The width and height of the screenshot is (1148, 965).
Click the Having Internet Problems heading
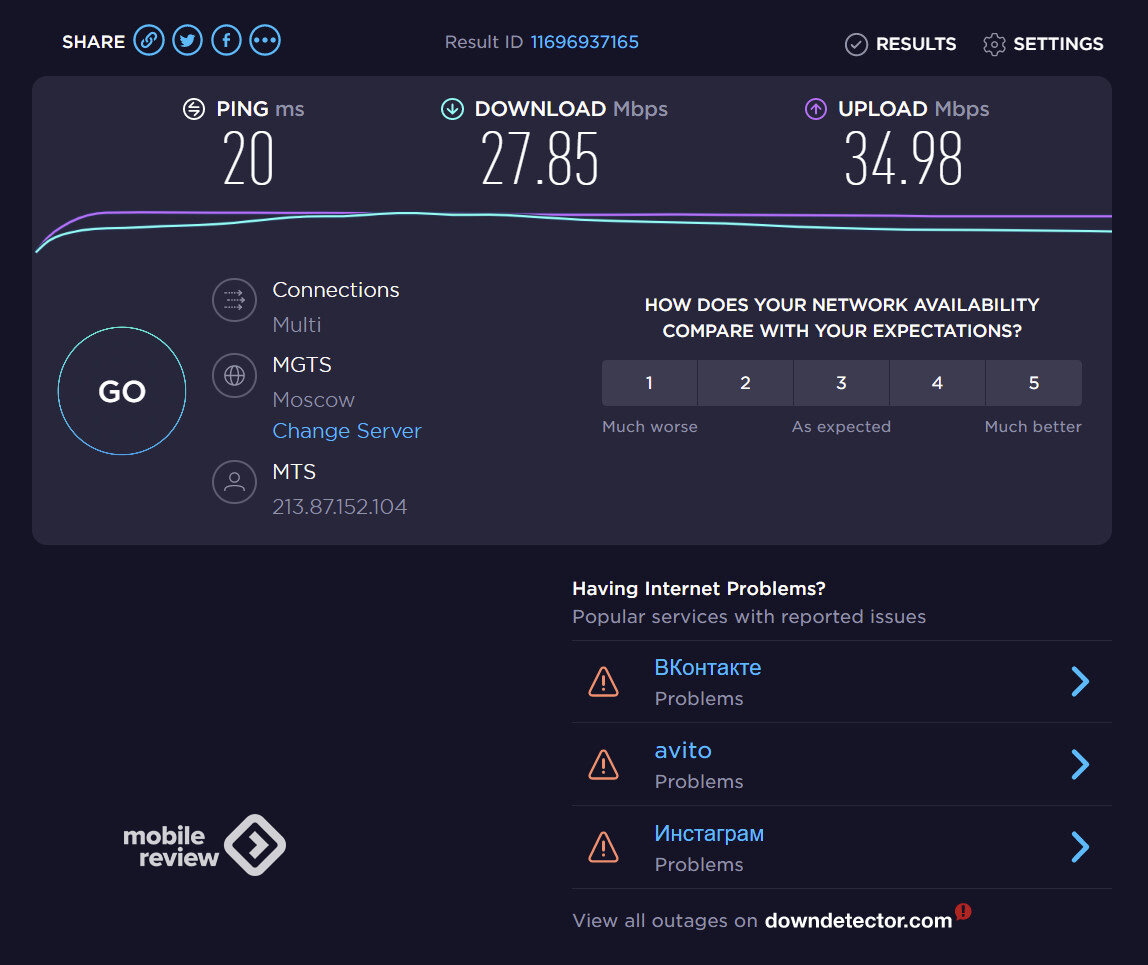pos(698,589)
